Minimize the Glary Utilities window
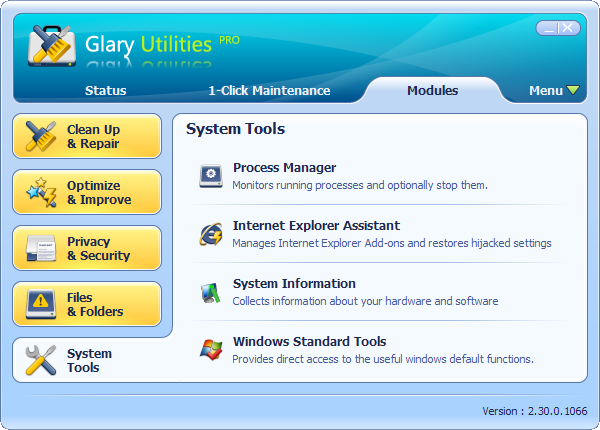 548,28
